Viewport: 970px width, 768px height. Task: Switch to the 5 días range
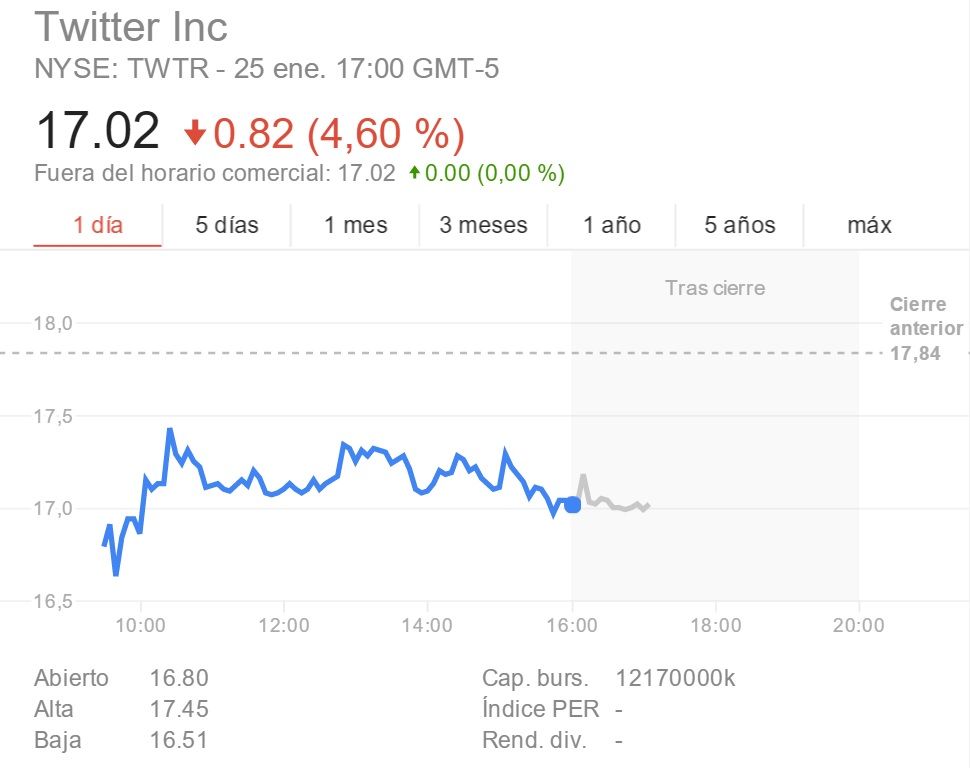pyautogui.click(x=227, y=225)
